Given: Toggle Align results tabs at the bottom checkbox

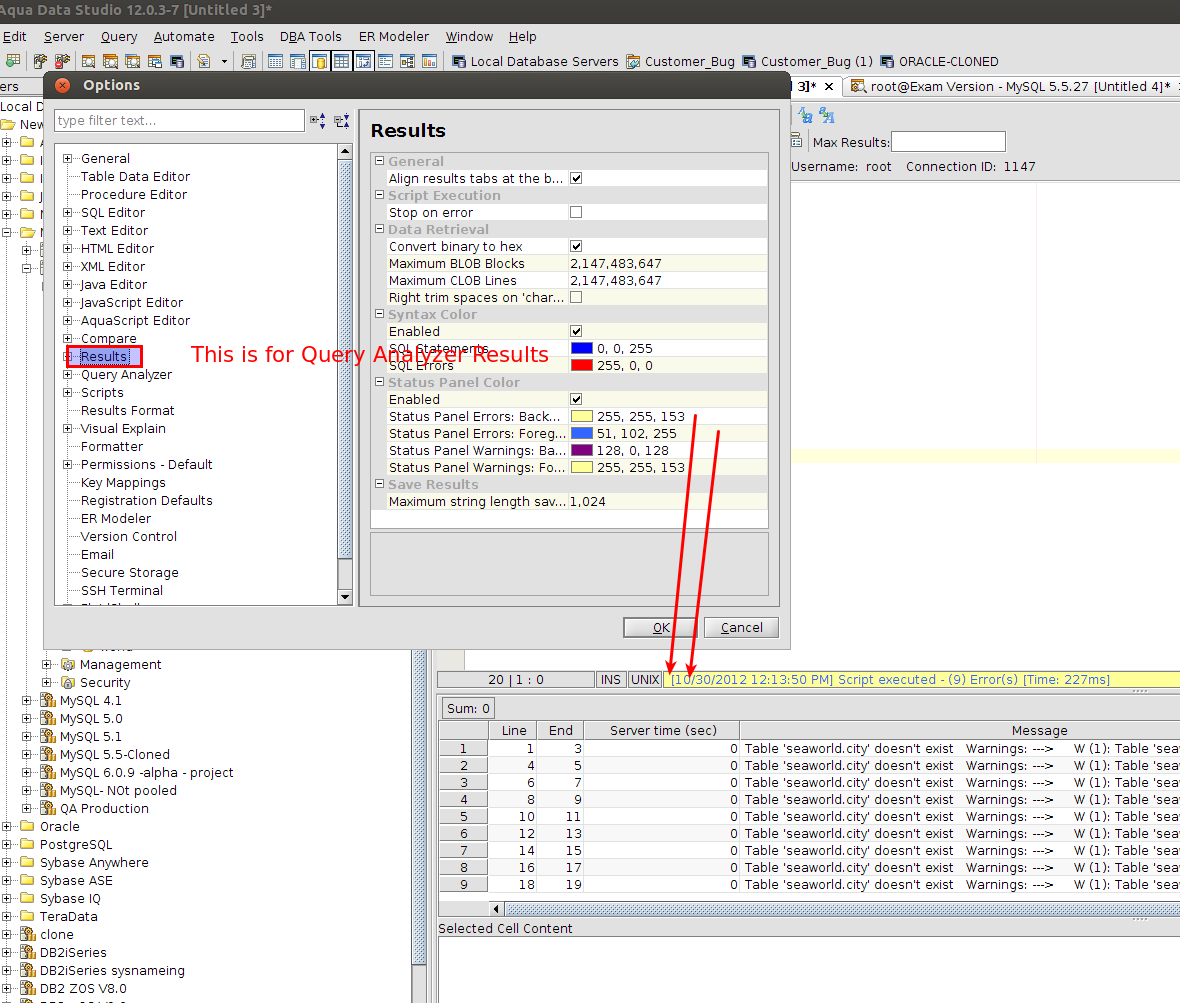Looking at the screenshot, I should pyautogui.click(x=576, y=178).
